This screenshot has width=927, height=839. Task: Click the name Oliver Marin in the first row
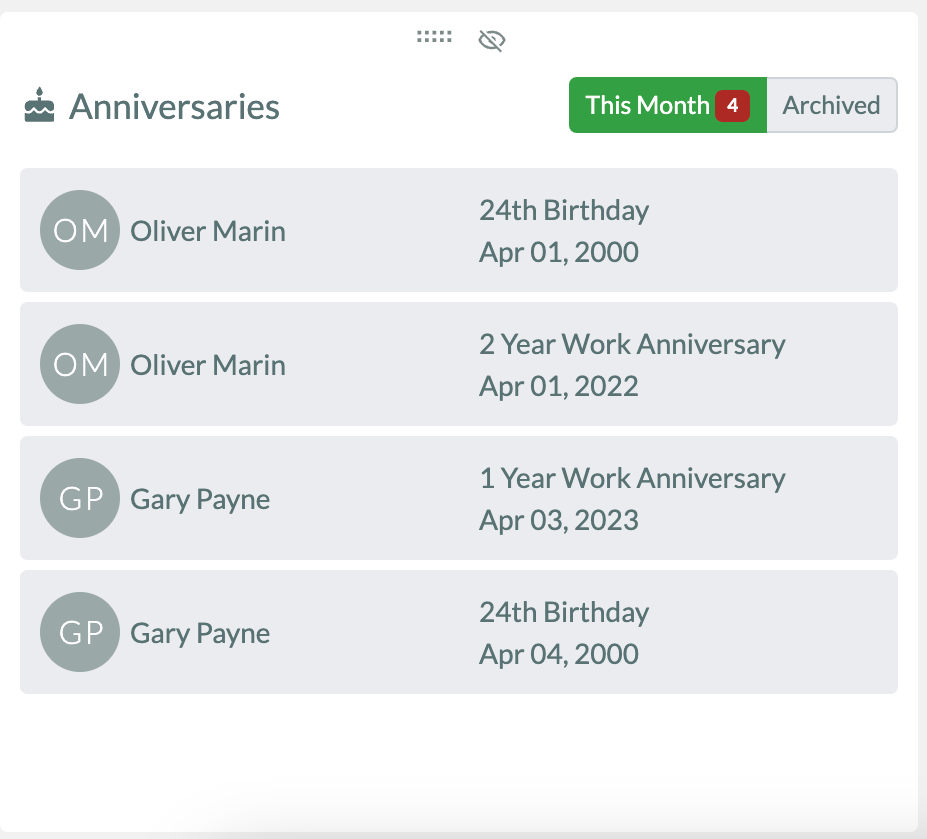207,230
